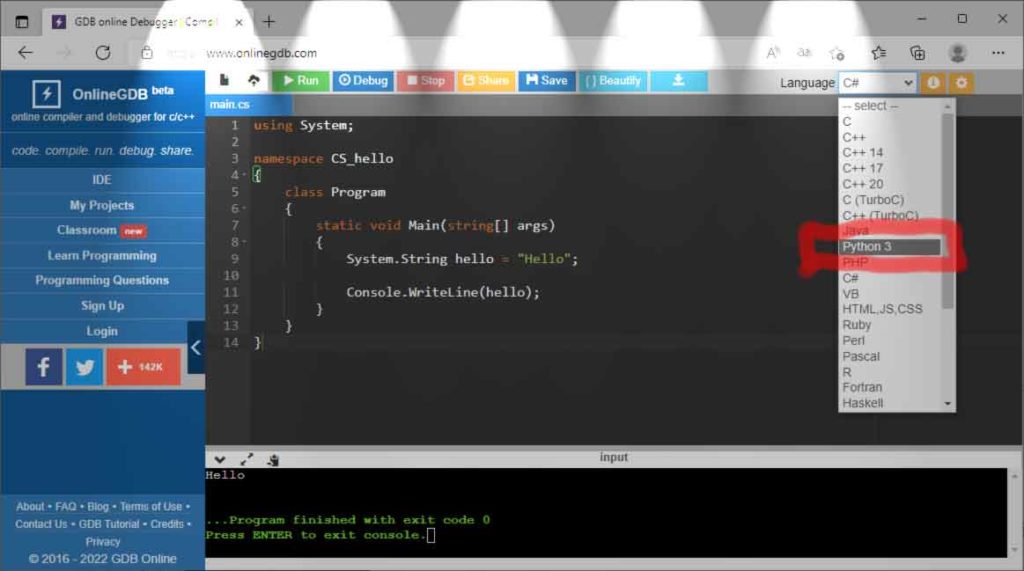Open the settings gear icon beside Language

coord(961,83)
